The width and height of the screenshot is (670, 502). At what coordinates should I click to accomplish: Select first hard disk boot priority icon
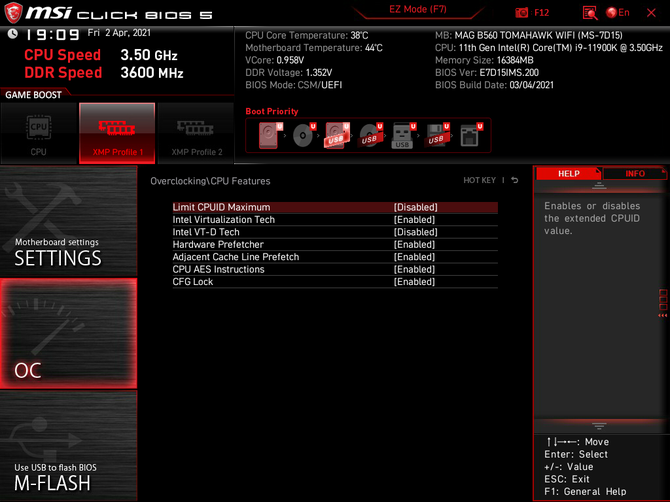coord(270,135)
